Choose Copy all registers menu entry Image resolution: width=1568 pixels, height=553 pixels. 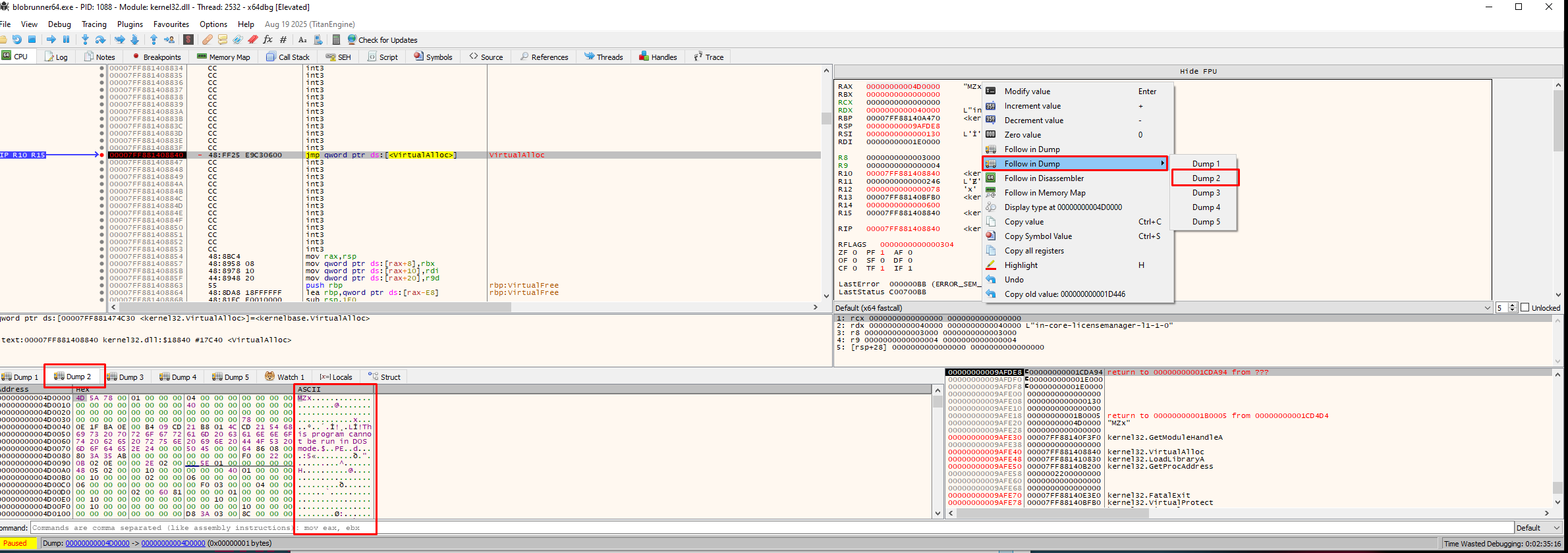click(x=1078, y=250)
